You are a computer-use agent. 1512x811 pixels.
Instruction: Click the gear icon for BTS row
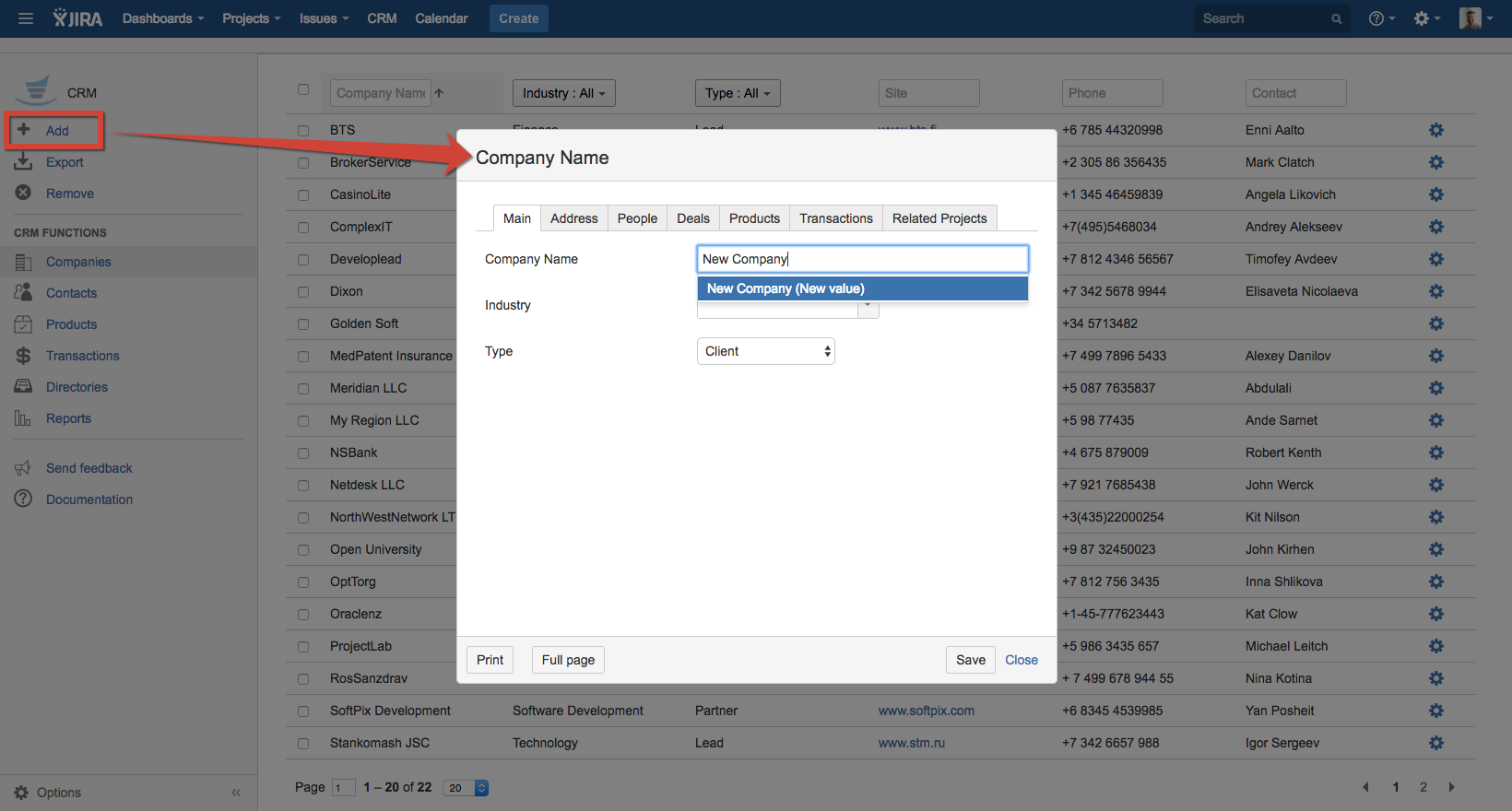pos(1435,130)
